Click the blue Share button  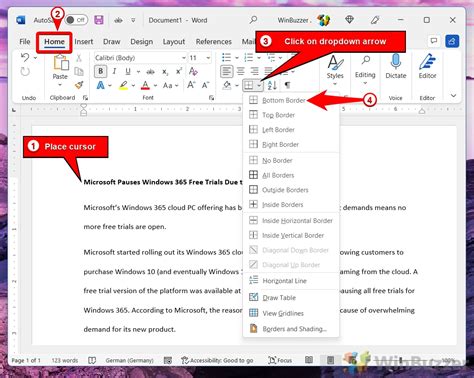pyautogui.click(x=452, y=41)
